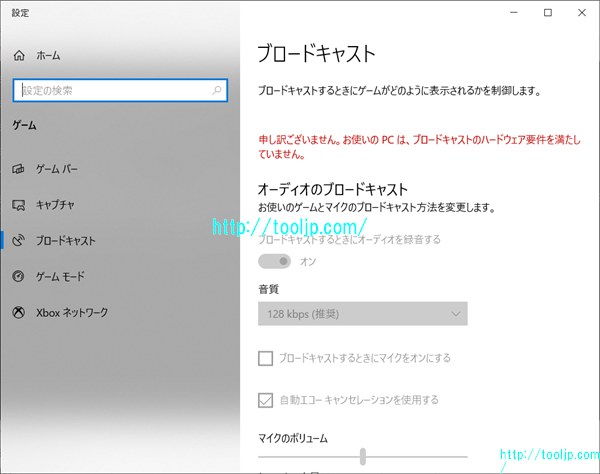Image resolution: width=600 pixels, height=474 pixels.
Task: Click the ゲーム バー icon
Action: click(x=18, y=169)
